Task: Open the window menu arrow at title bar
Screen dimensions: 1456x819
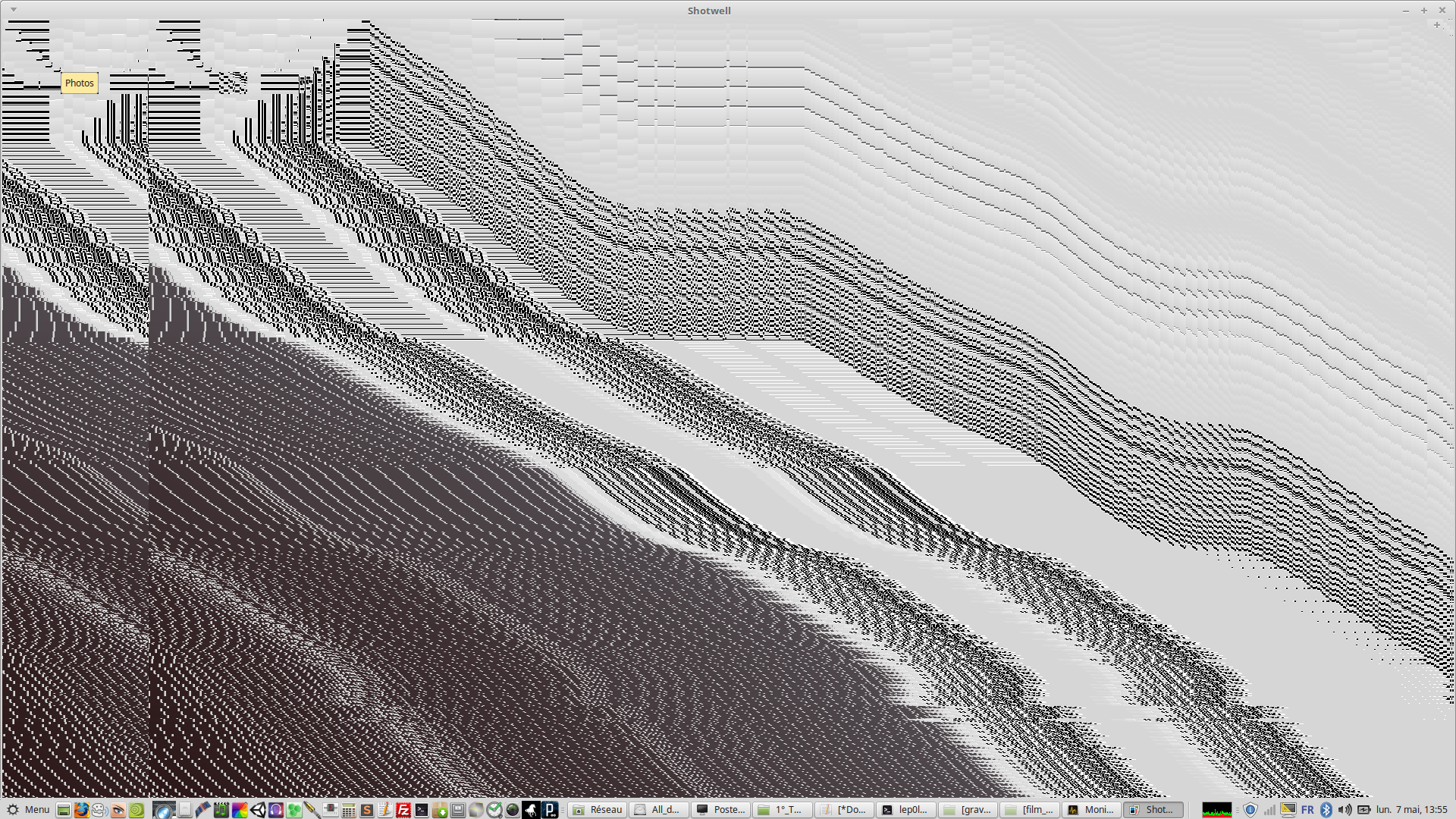Action: click(x=14, y=10)
